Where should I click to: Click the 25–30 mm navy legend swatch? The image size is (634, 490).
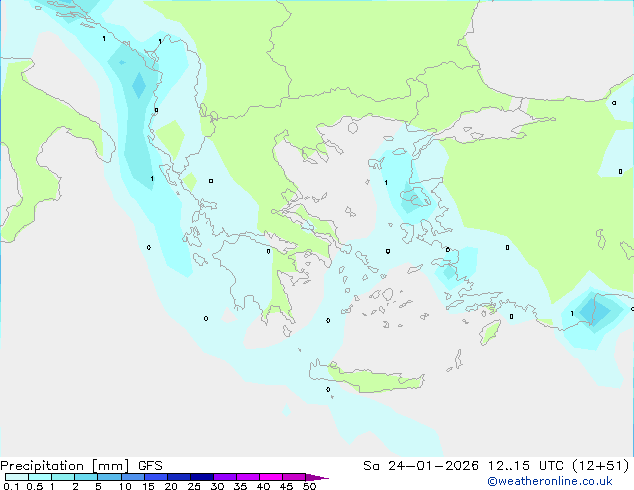click(x=201, y=477)
